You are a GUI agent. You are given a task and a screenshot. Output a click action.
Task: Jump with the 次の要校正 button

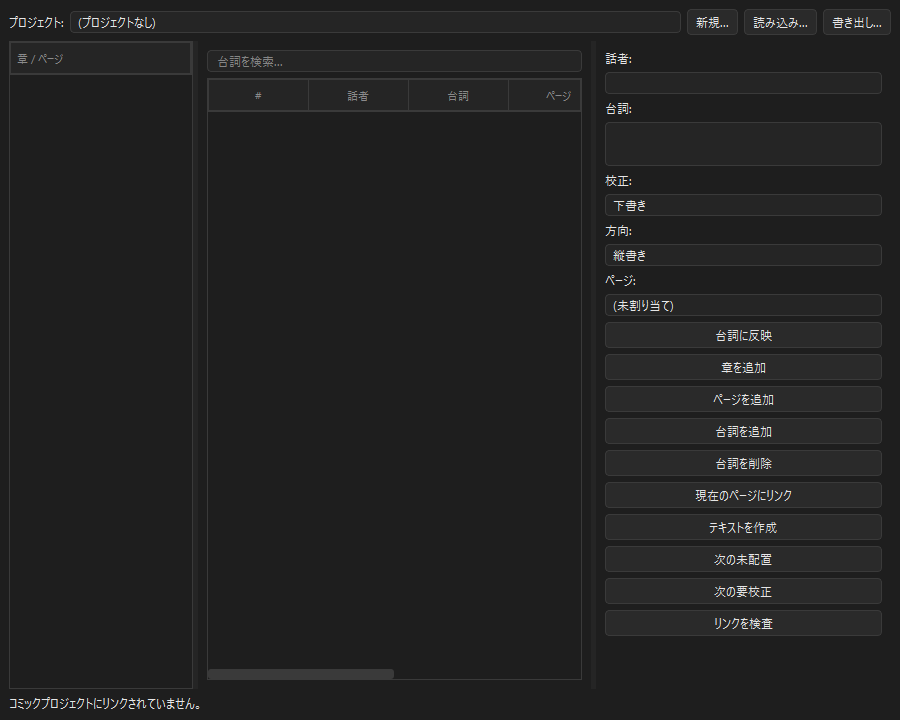pyautogui.click(x=743, y=591)
